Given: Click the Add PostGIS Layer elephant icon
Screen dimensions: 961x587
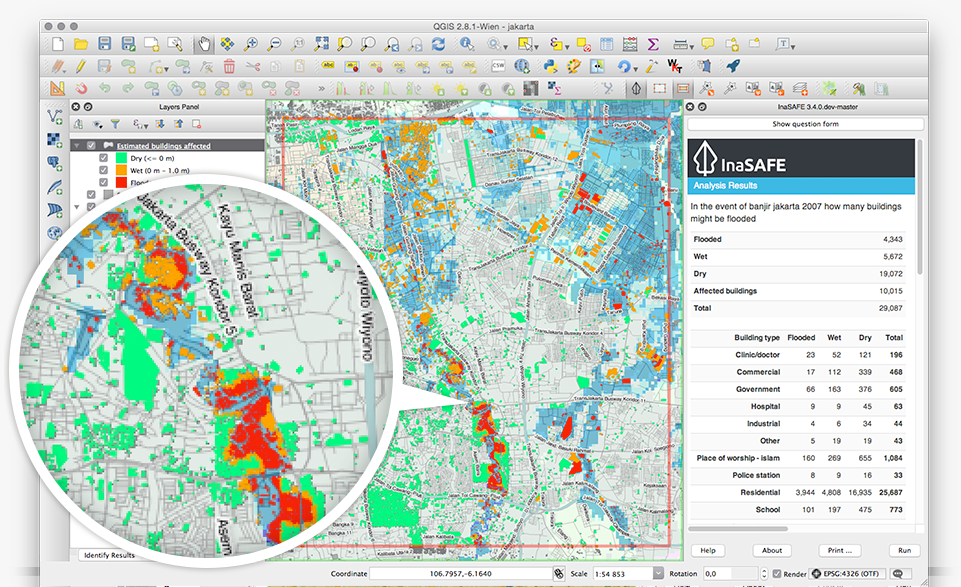Looking at the screenshot, I should pyautogui.click(x=55, y=163).
